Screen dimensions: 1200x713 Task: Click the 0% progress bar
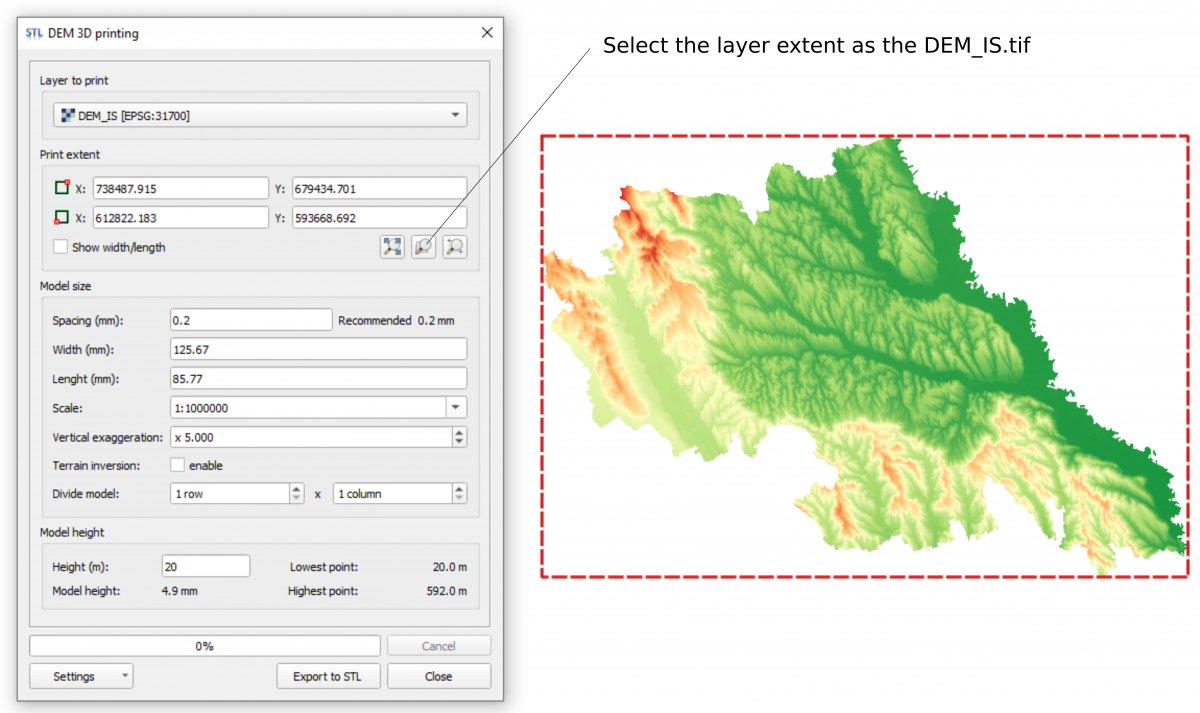(205, 645)
